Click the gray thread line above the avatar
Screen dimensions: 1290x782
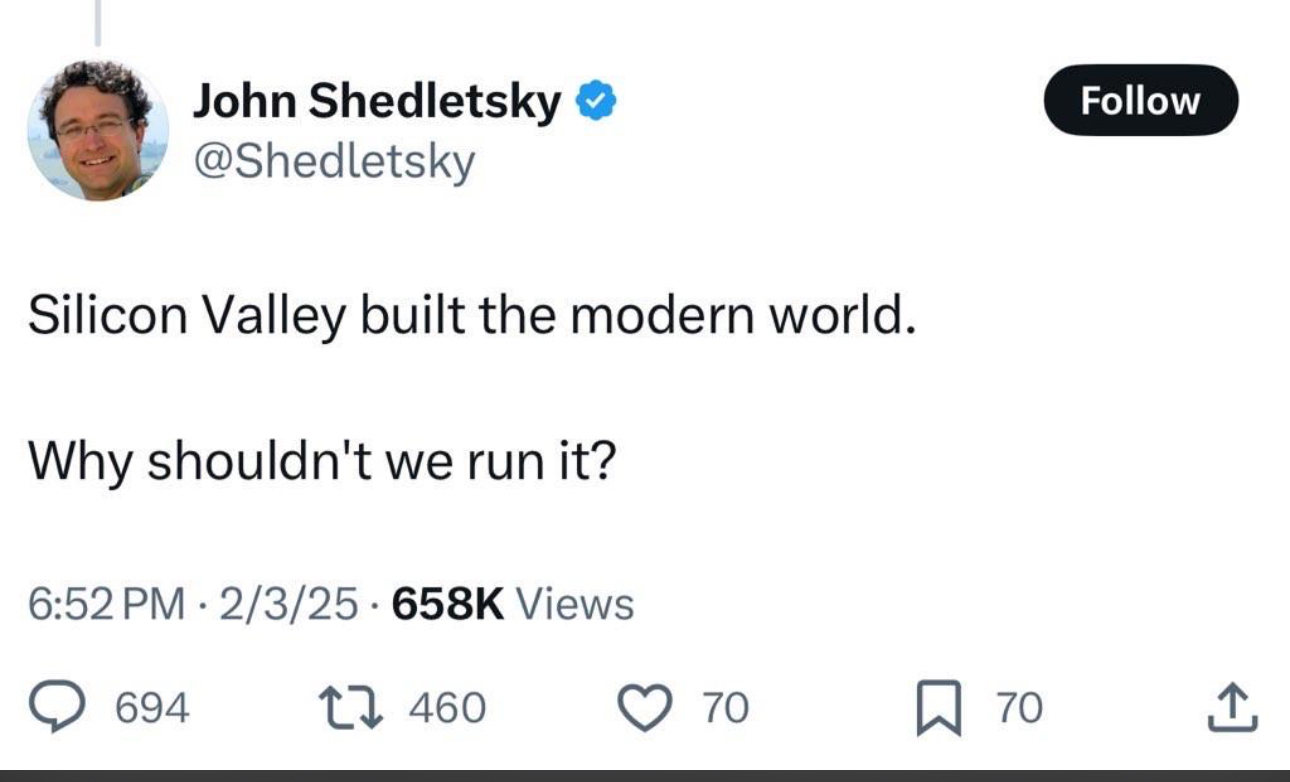pyautogui.click(x=97, y=22)
